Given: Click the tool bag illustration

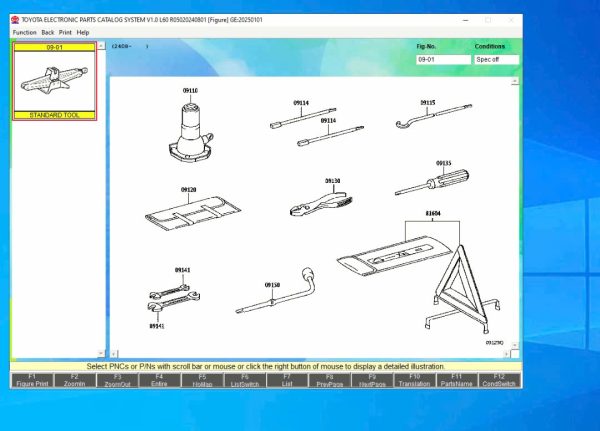Looking at the screenshot, I should 192,214.
